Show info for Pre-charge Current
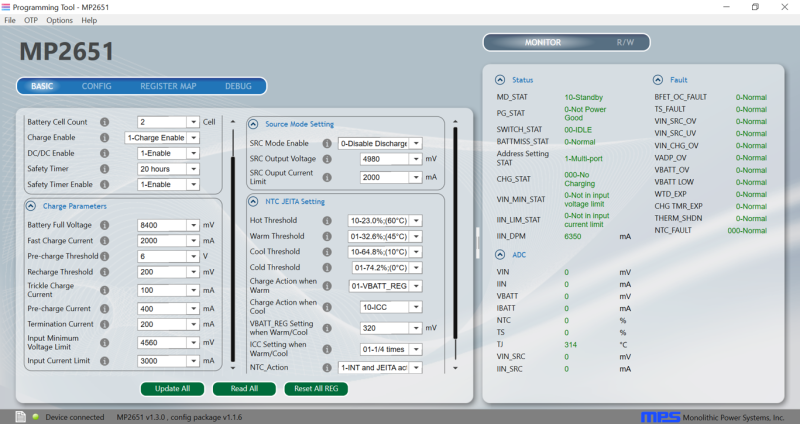800x424 pixels. [x=105, y=309]
